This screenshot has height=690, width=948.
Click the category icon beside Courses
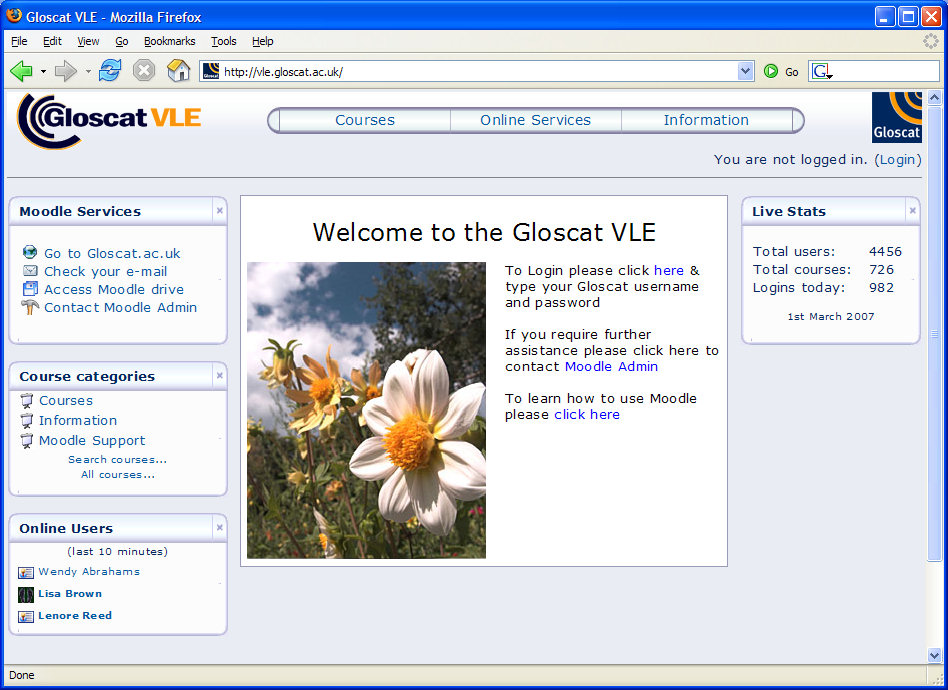coord(27,400)
